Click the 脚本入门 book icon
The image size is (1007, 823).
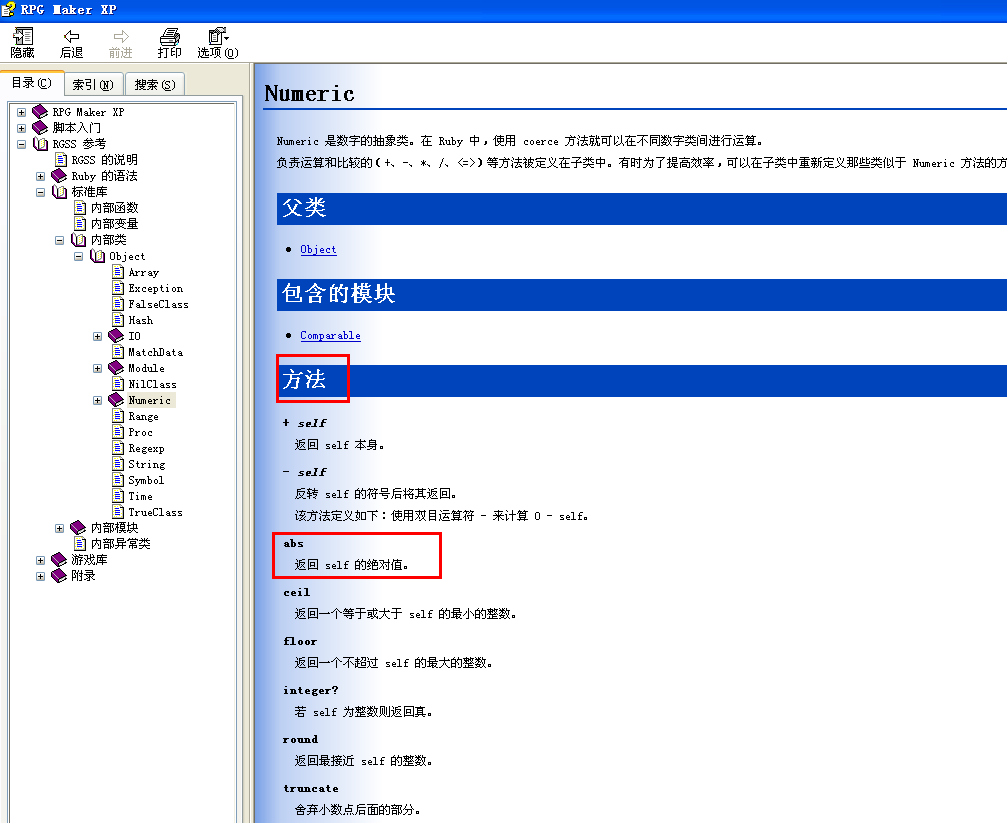(40, 127)
